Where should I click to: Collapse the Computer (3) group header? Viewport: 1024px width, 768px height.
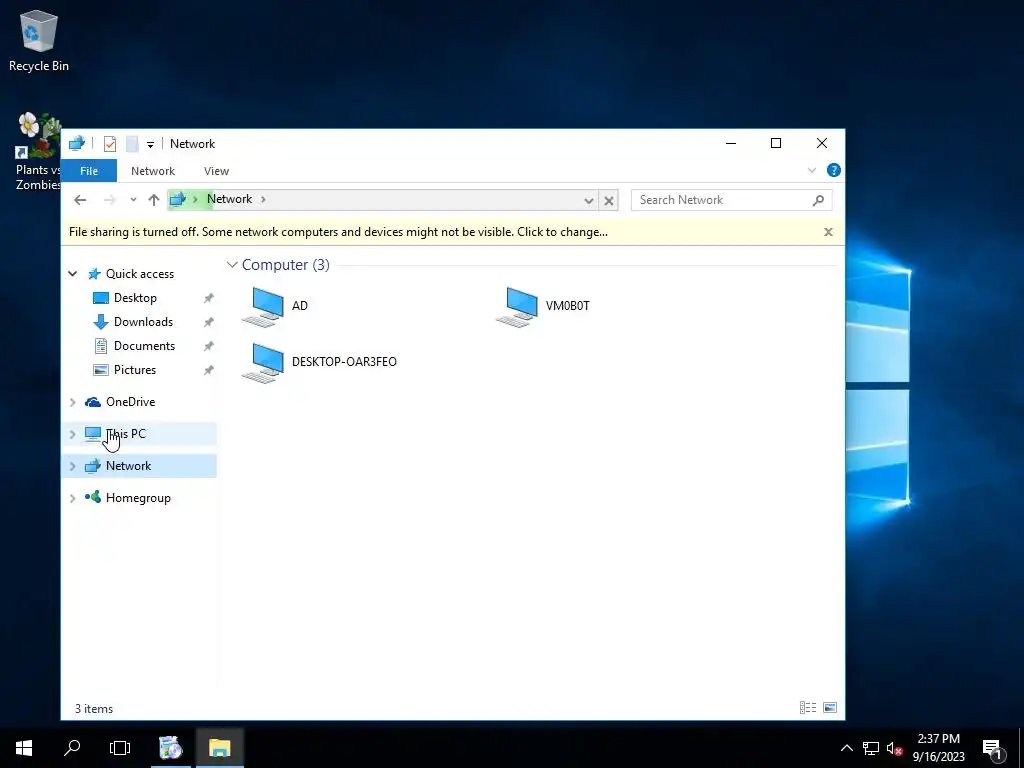(232, 264)
